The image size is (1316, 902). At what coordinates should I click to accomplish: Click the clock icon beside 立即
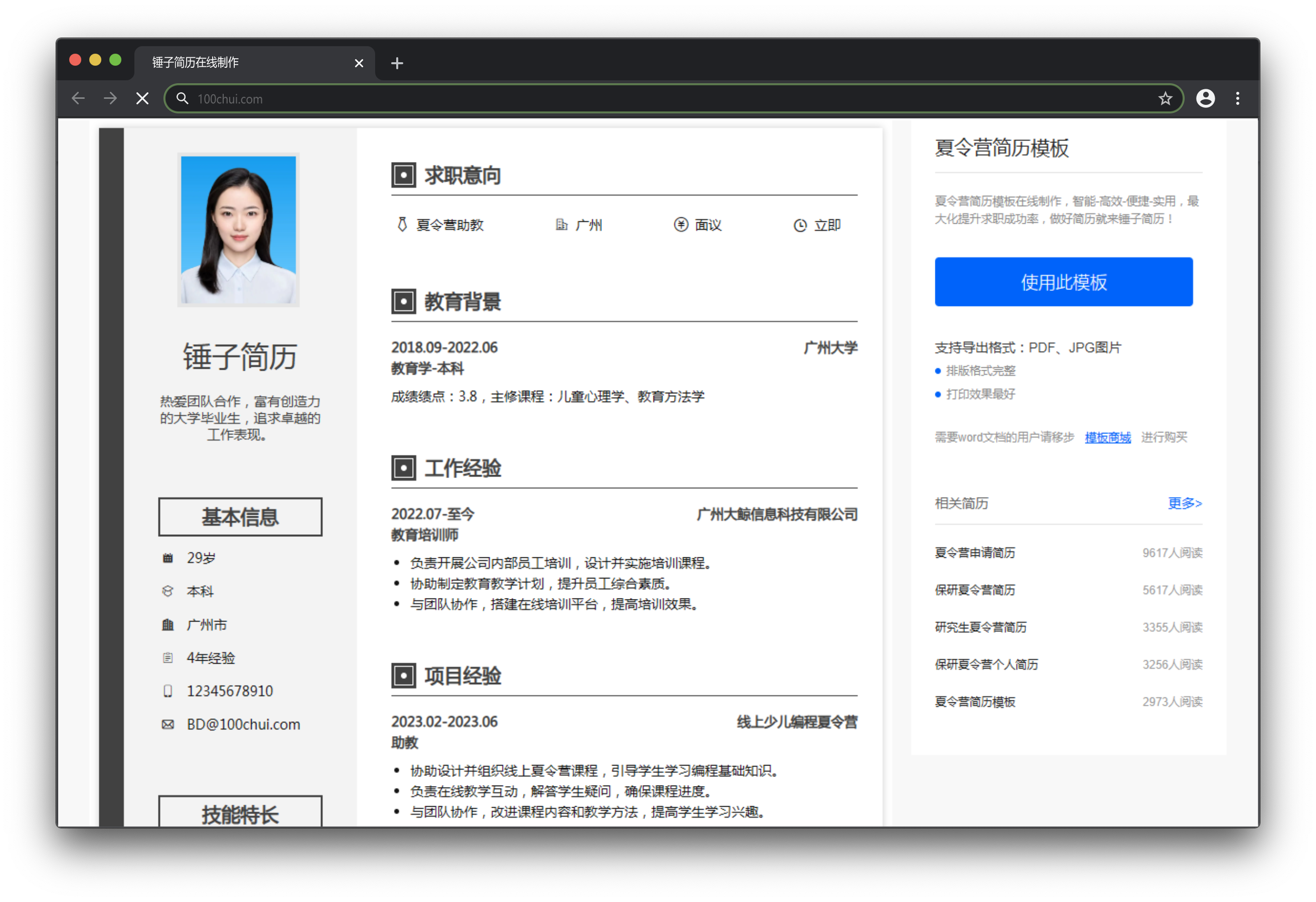coord(799,226)
